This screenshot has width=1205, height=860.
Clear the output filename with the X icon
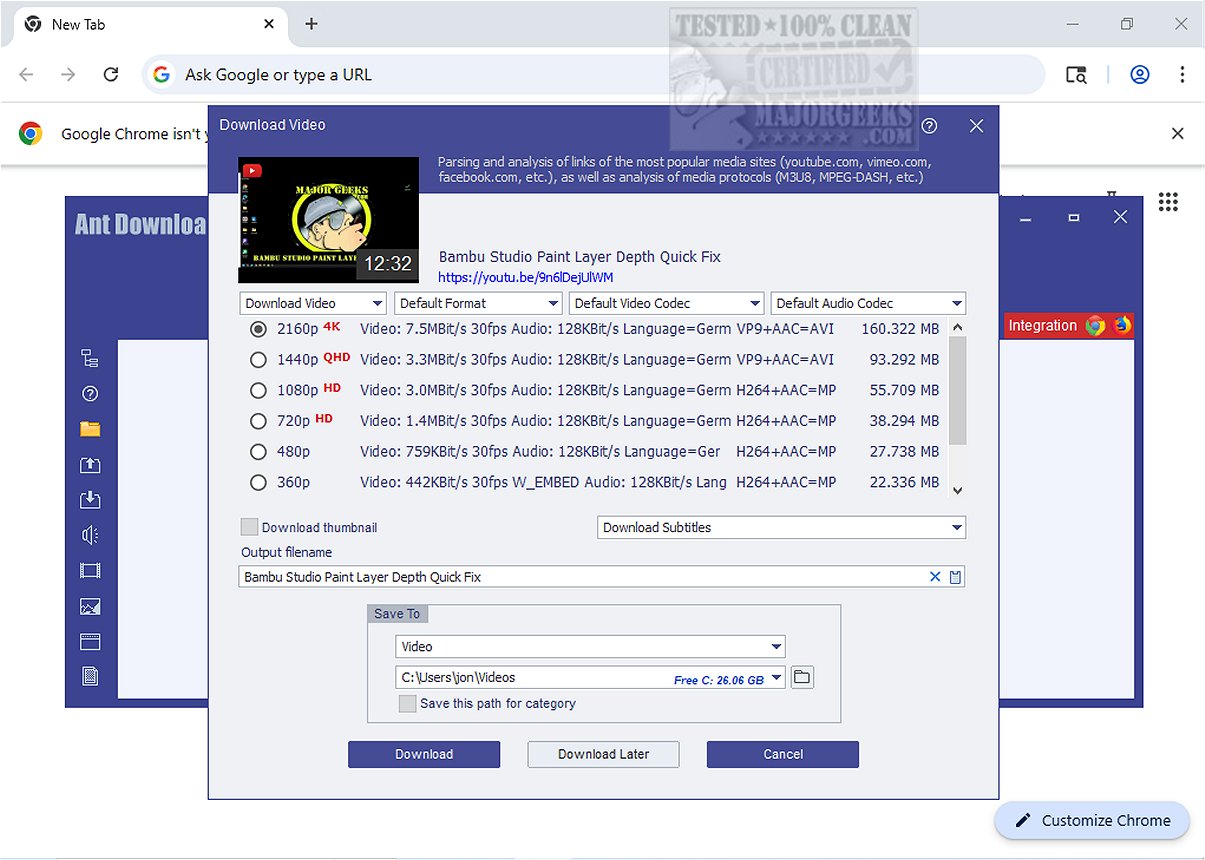(x=935, y=577)
